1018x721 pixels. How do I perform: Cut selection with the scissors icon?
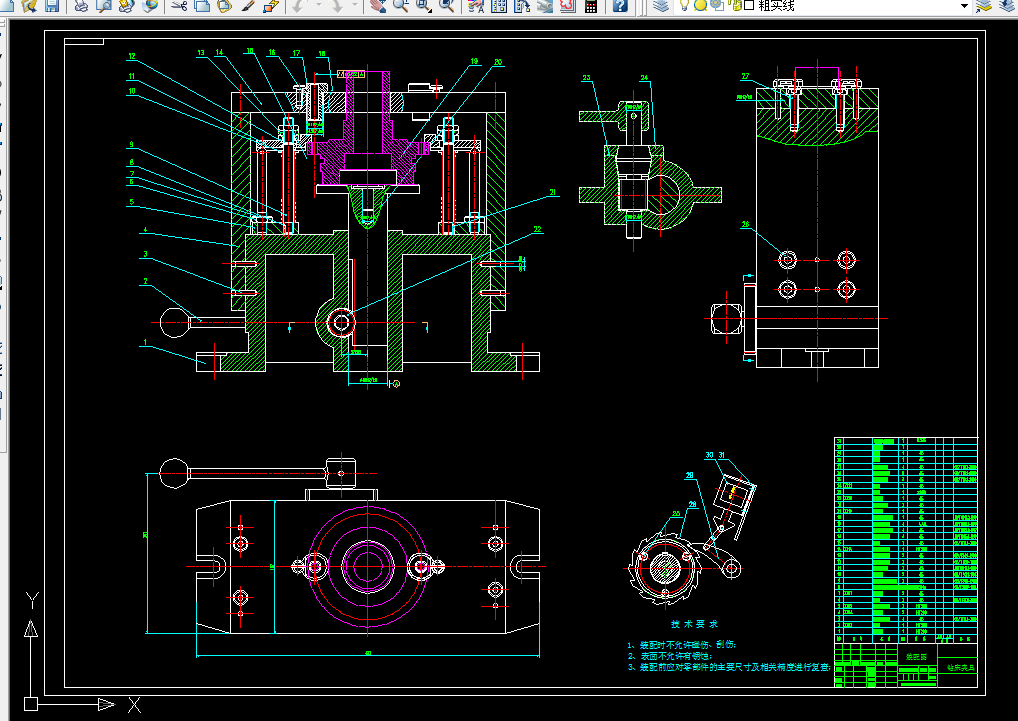coord(180,6)
